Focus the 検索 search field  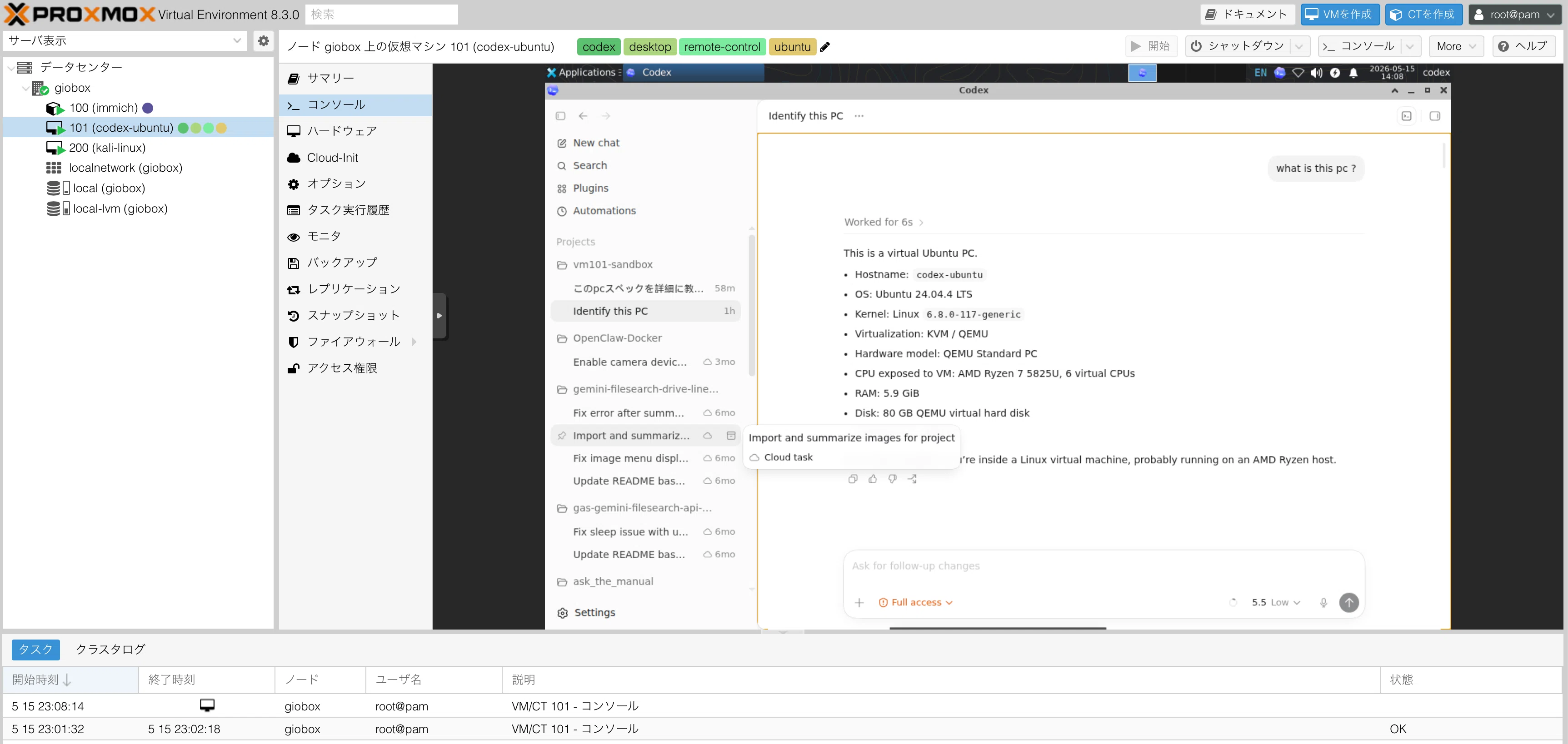point(382,15)
